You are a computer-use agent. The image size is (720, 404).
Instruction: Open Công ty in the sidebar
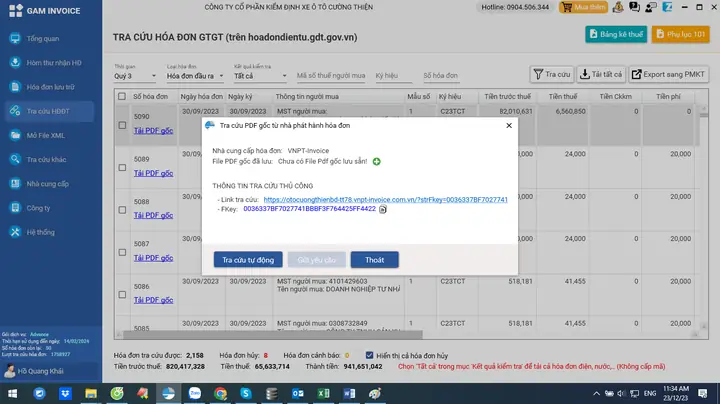(39, 208)
